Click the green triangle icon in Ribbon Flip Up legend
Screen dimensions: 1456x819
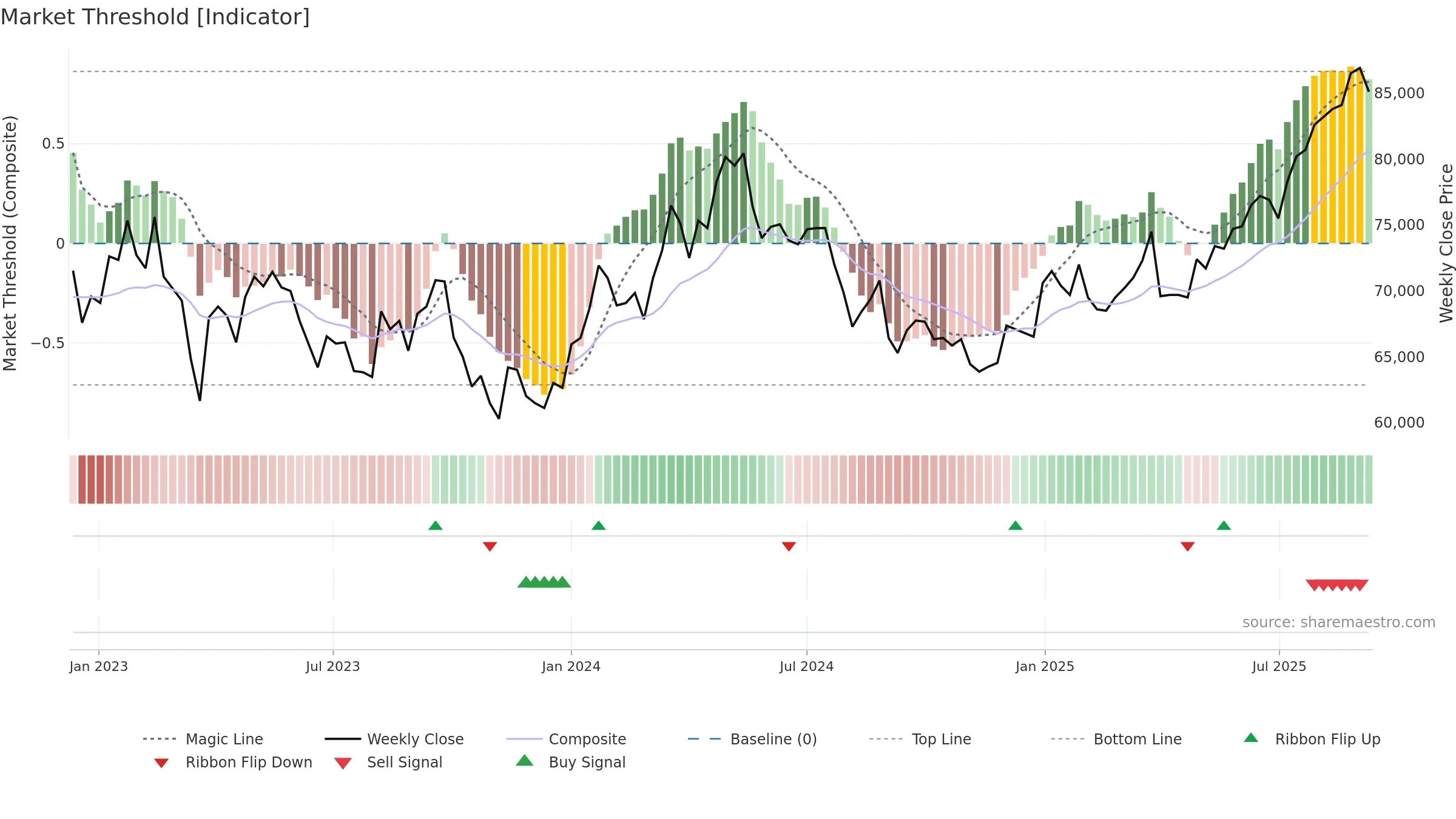tap(1251, 738)
